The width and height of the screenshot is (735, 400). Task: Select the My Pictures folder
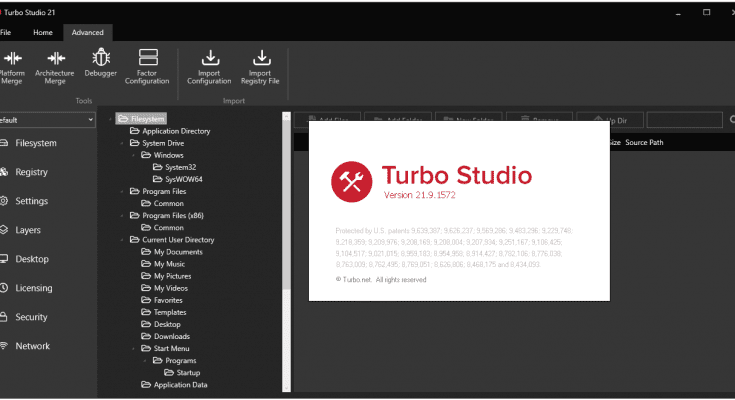166,276
